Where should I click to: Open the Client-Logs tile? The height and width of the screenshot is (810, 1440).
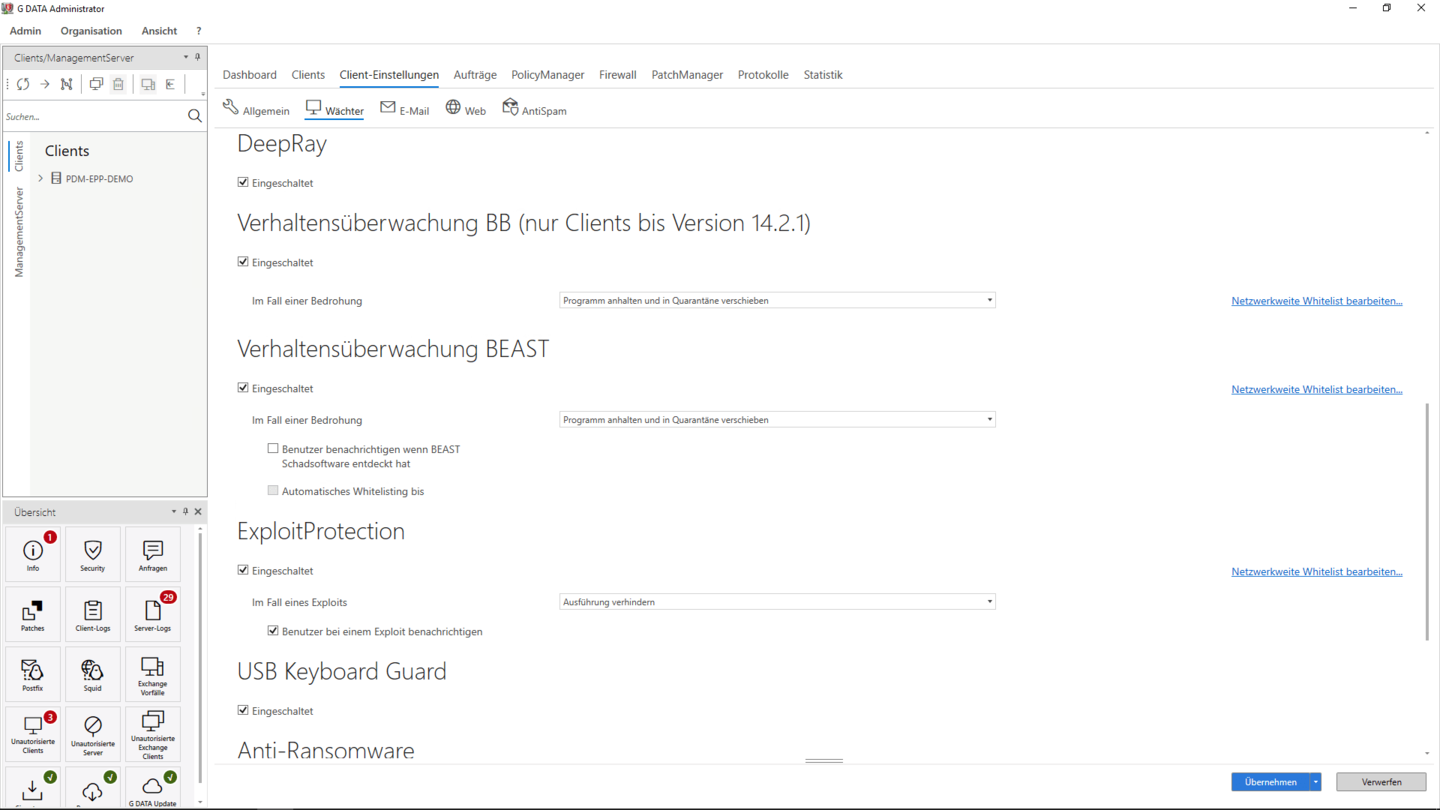pos(93,615)
